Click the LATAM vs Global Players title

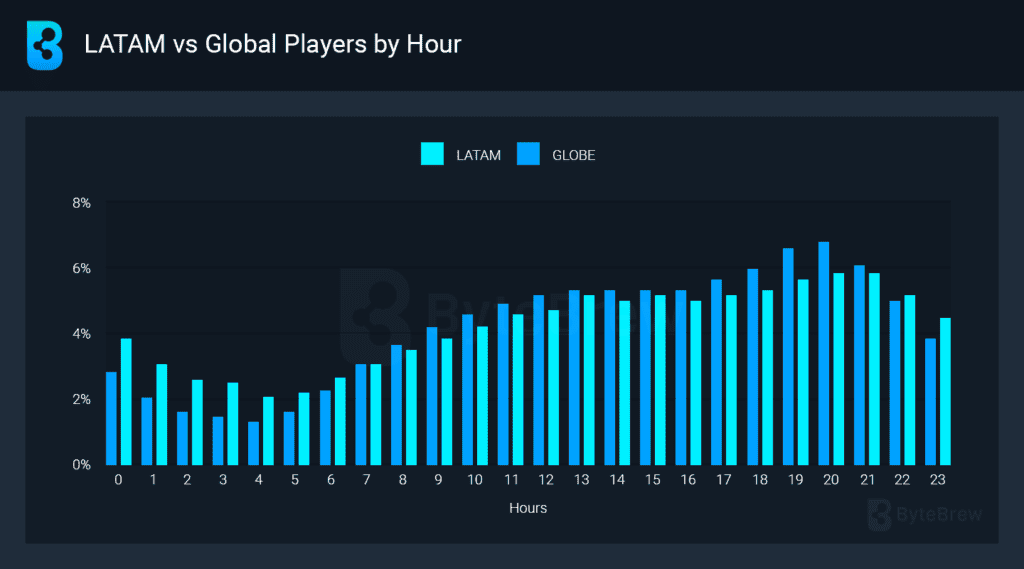point(273,45)
